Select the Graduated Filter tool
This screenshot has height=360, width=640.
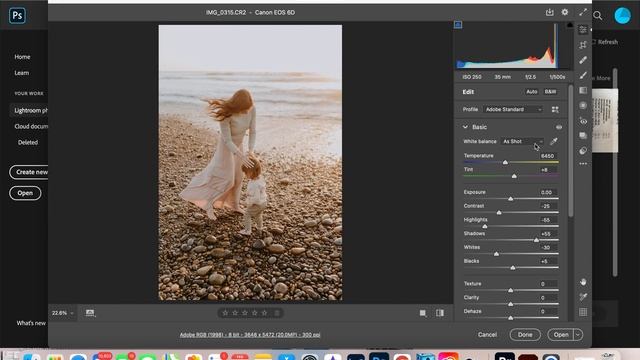point(583,90)
